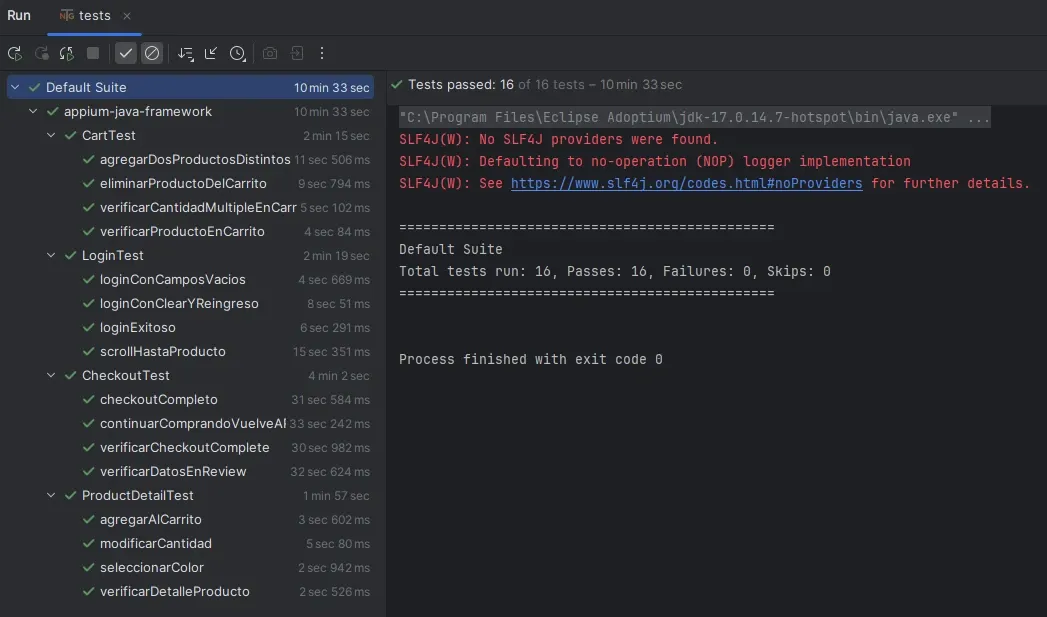The width and height of the screenshot is (1047, 617).
Task: Select modificarCantidad test
Action: [190, 544]
